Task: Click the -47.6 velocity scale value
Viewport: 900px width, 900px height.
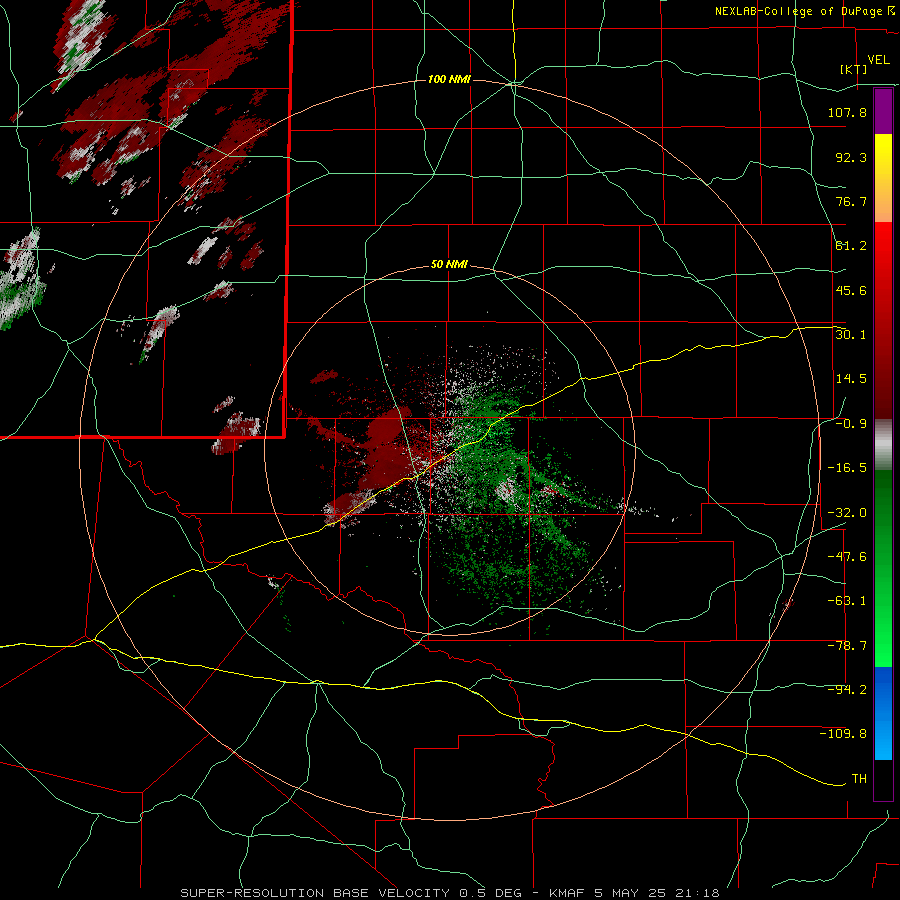Action: [x=847, y=557]
